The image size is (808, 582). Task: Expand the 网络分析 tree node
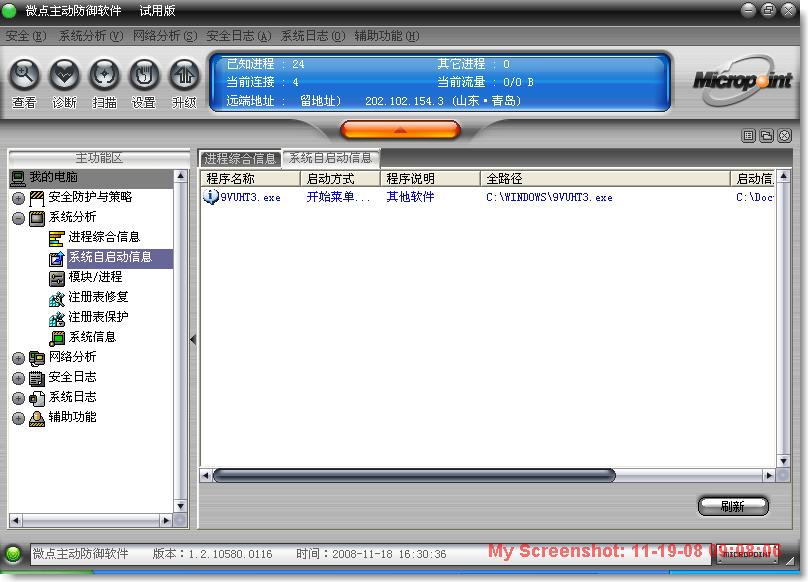click(19, 359)
